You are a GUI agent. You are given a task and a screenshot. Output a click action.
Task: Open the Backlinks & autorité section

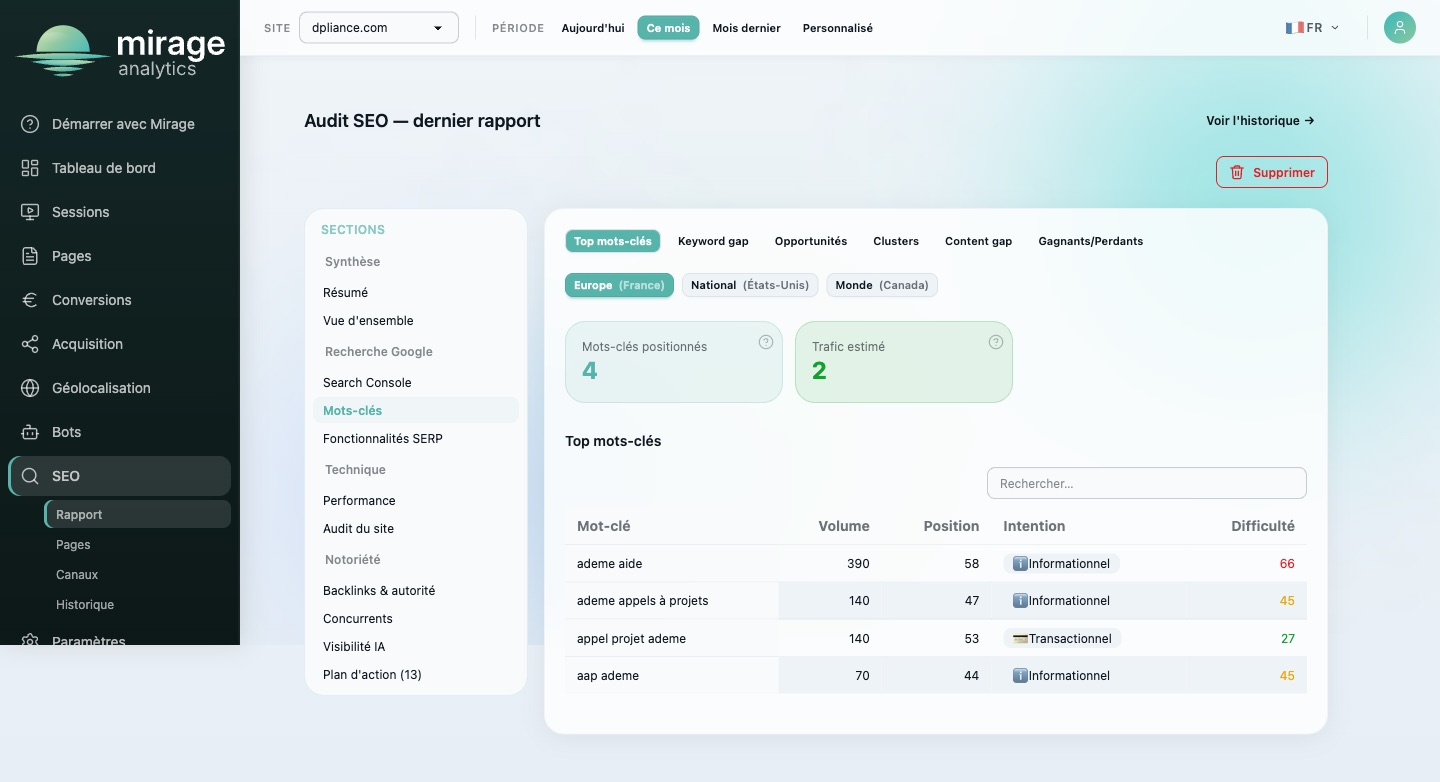click(415, 590)
